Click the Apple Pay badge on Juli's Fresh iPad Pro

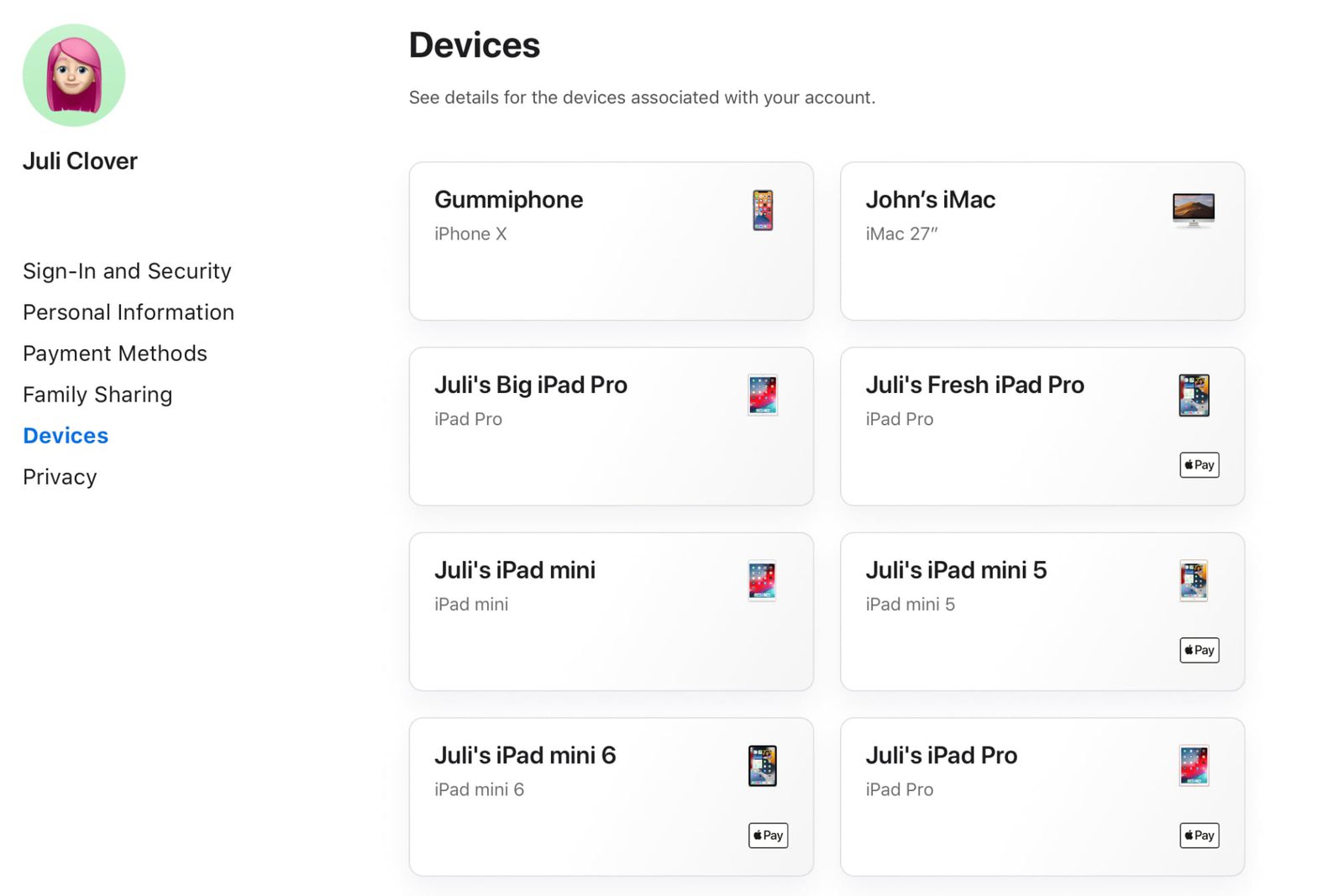pos(1199,464)
